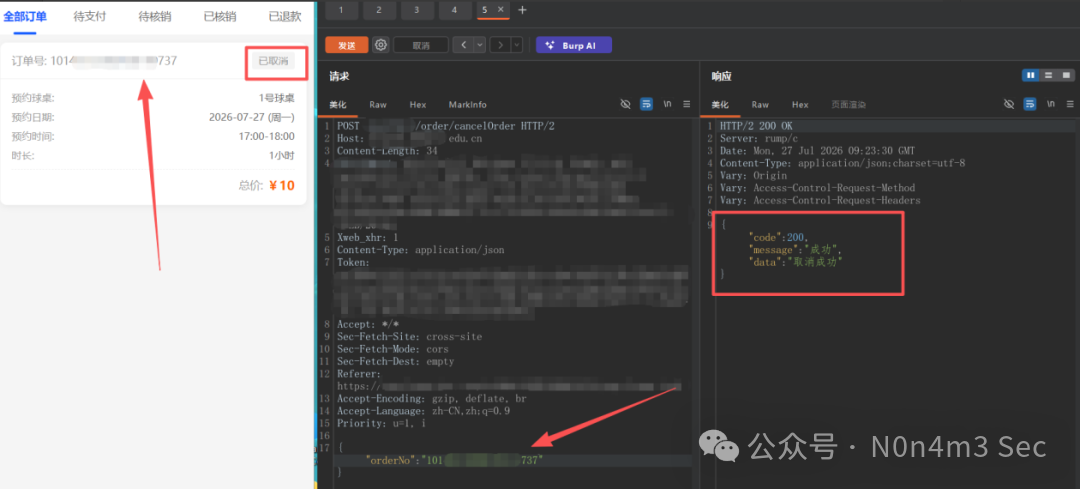Click the 1号球桌 table value
Viewport: 1080px width, 489px height.
pyautogui.click(x=276, y=98)
